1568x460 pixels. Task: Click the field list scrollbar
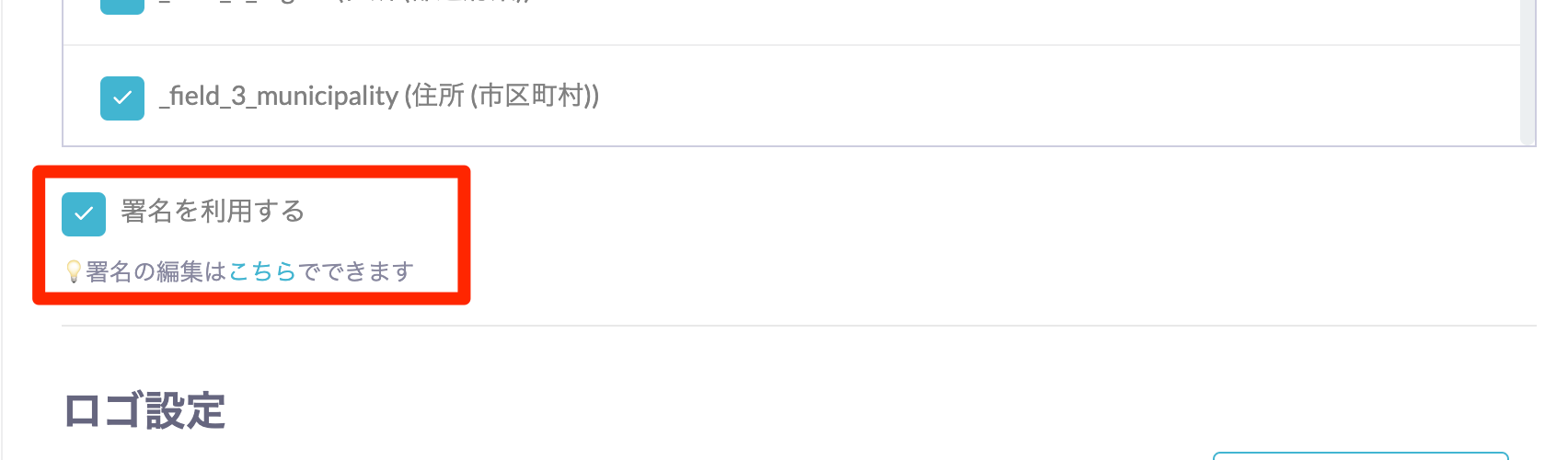click(x=1528, y=72)
